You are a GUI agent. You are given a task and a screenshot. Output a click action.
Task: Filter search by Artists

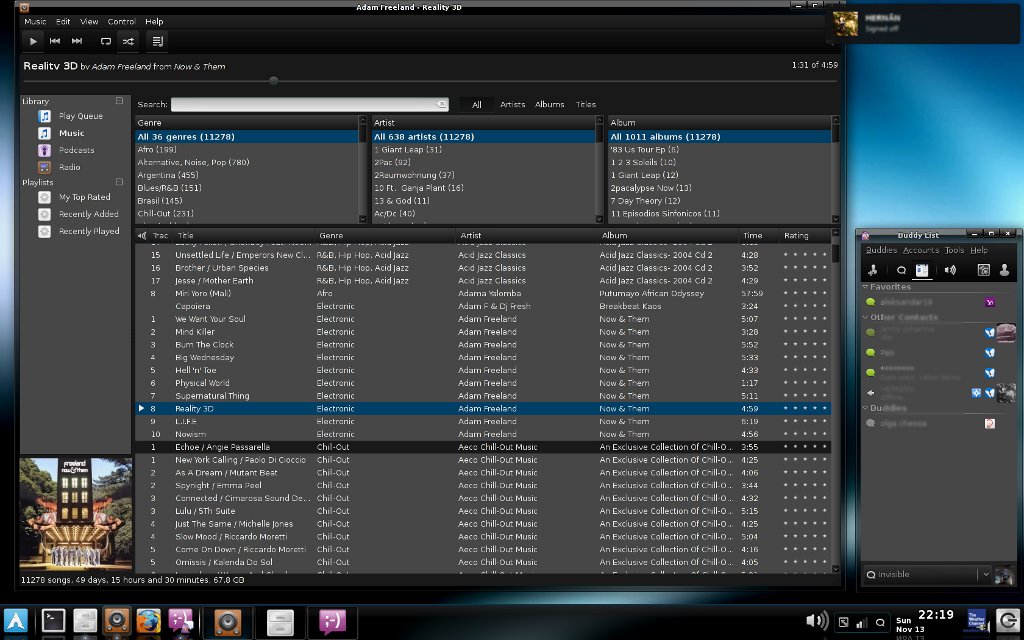[513, 104]
